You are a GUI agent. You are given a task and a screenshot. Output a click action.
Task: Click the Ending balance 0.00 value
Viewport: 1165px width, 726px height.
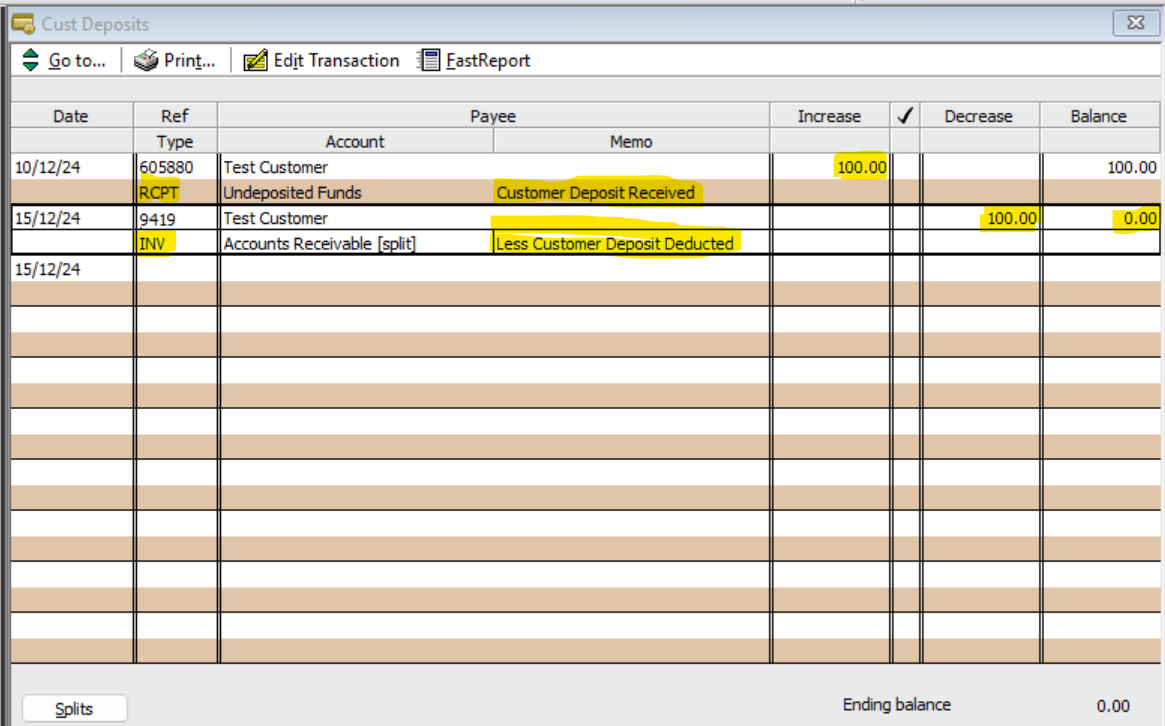click(x=1113, y=706)
